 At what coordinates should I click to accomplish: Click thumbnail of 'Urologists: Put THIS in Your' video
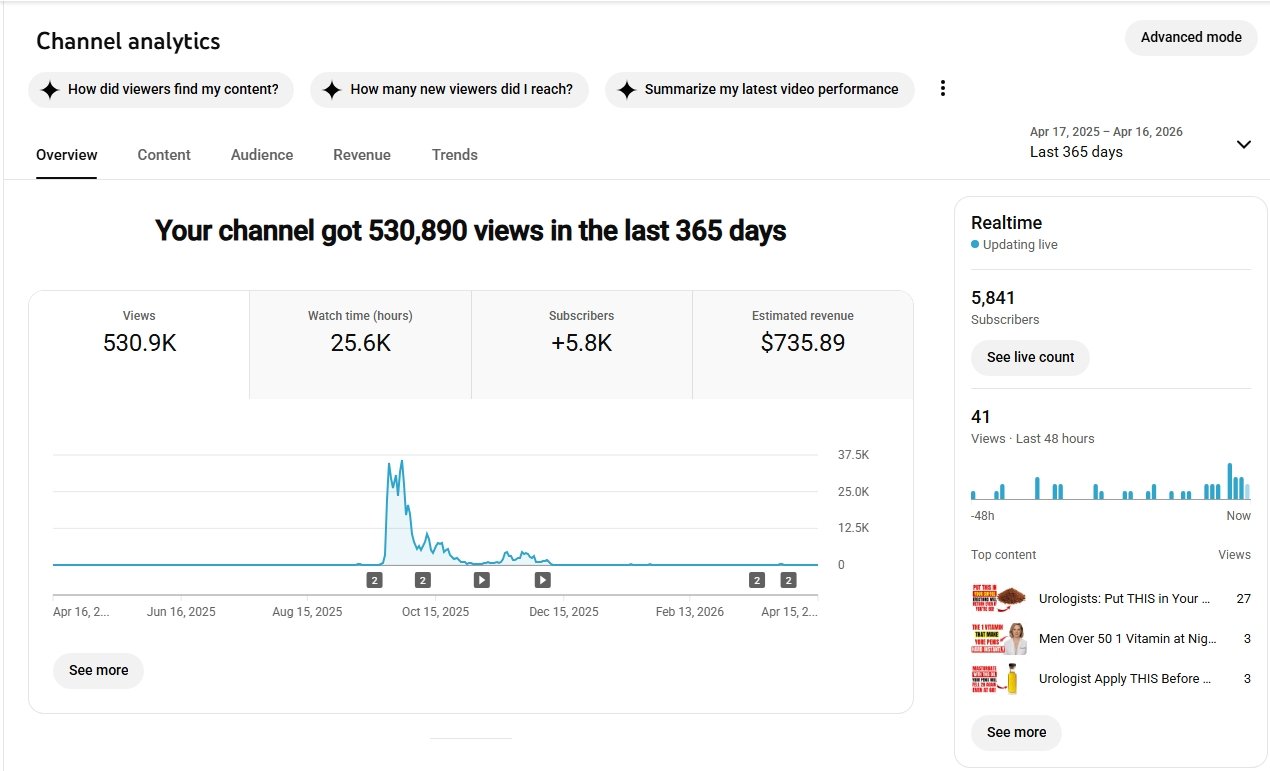(x=998, y=599)
